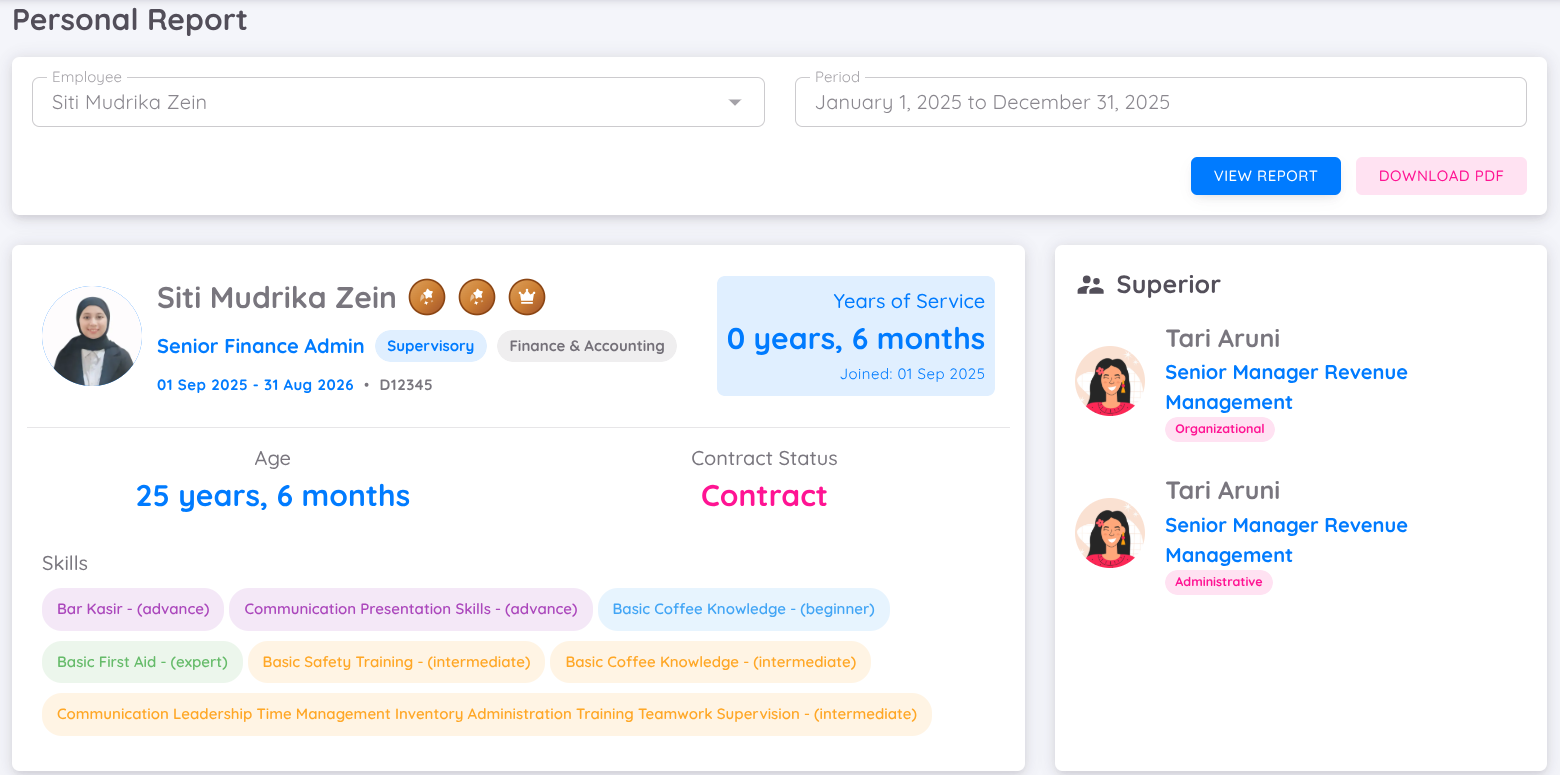Expand the Period date range field

click(x=1160, y=101)
